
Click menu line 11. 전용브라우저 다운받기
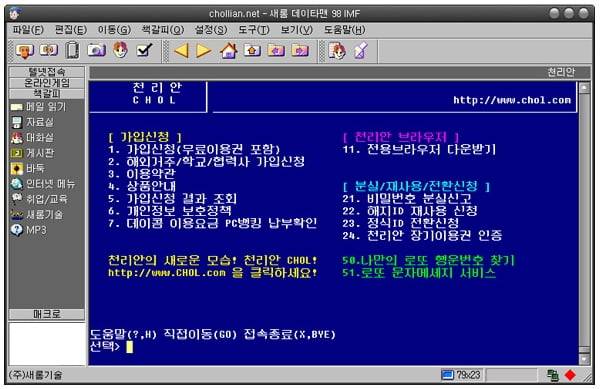click(x=419, y=149)
